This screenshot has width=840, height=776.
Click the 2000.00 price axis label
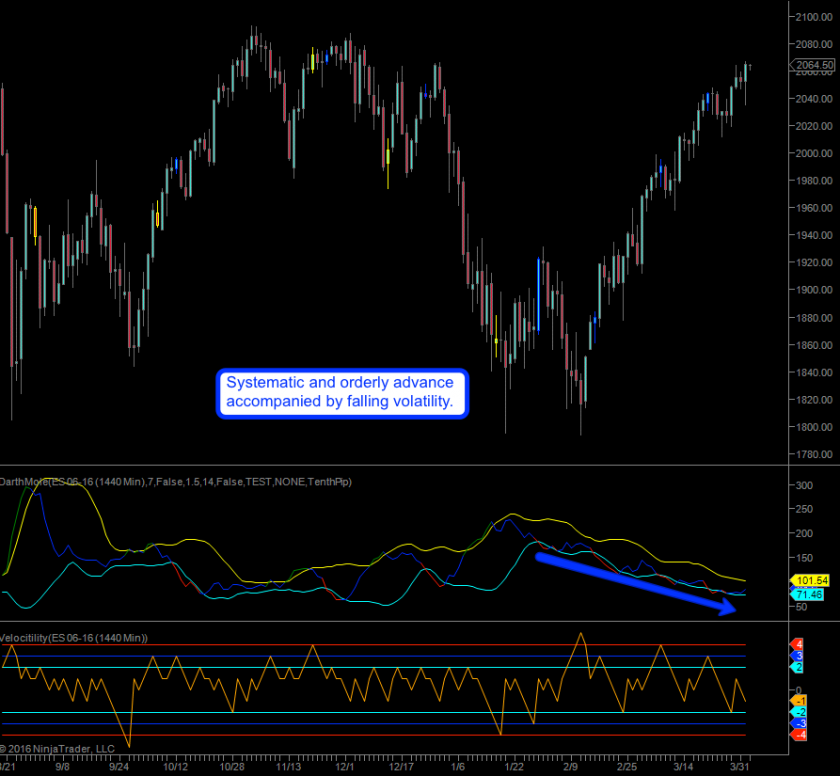point(812,154)
